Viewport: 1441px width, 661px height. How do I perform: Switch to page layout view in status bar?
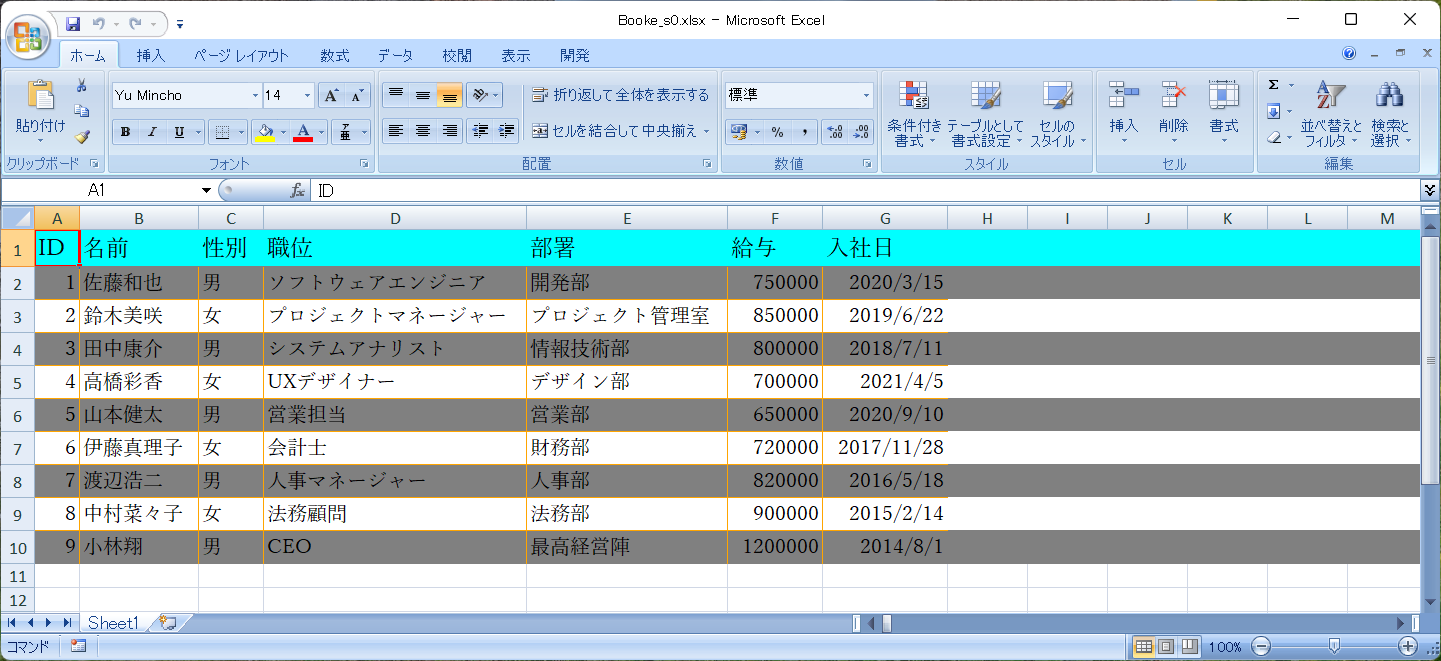coord(1166,647)
